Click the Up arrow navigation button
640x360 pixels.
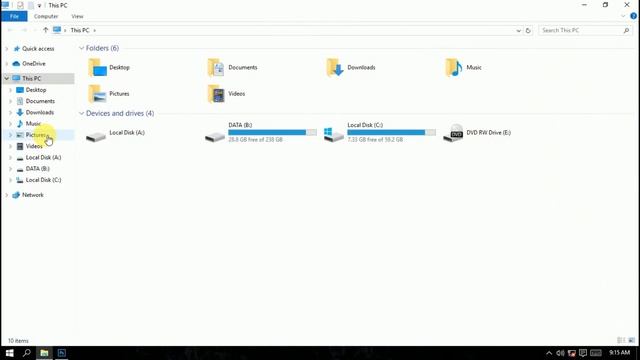46,30
